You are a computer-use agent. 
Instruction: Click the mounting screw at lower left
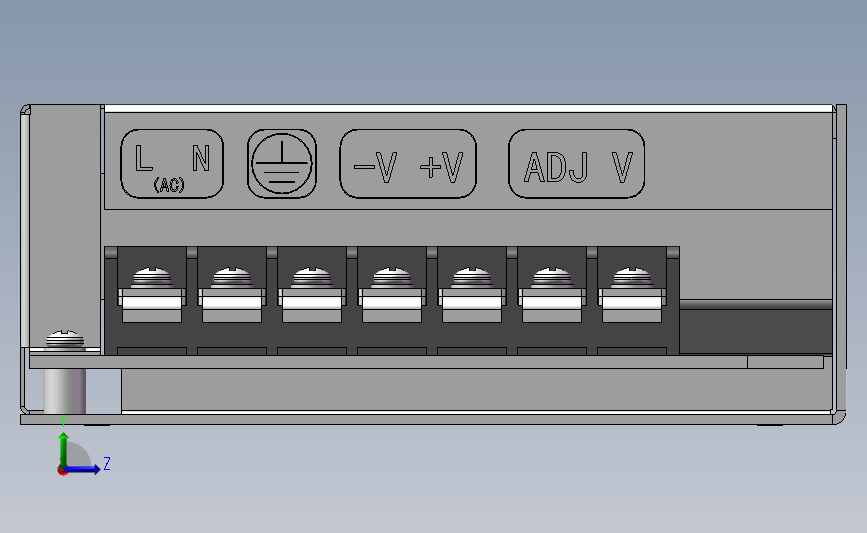pos(65,340)
